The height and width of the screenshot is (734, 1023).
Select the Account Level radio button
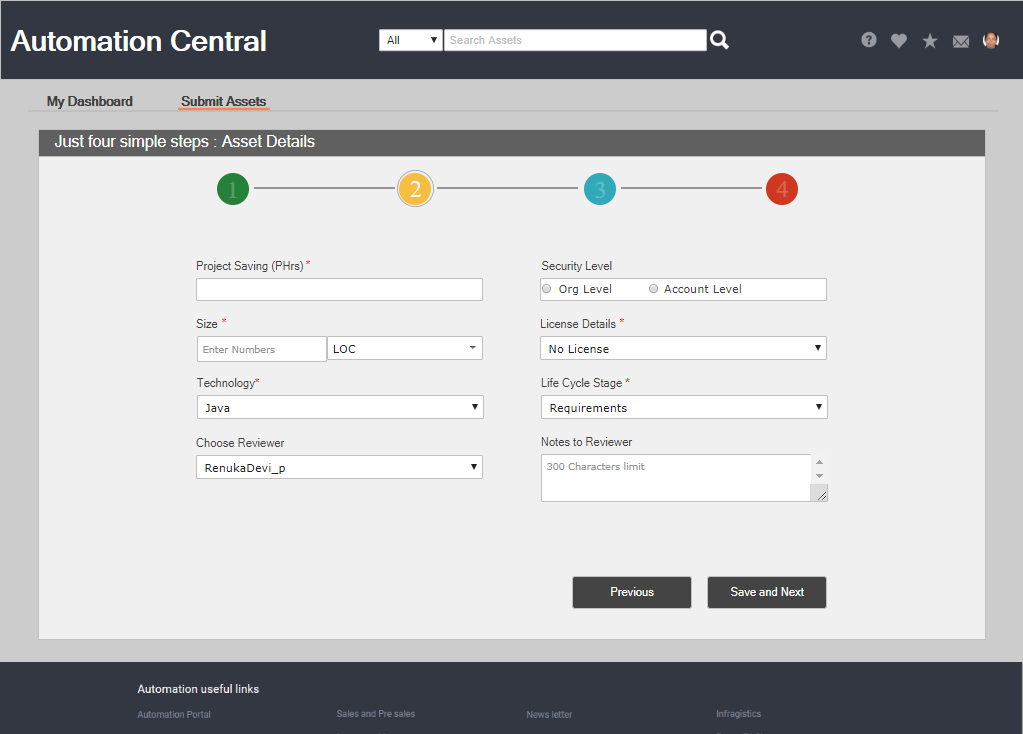pos(653,289)
